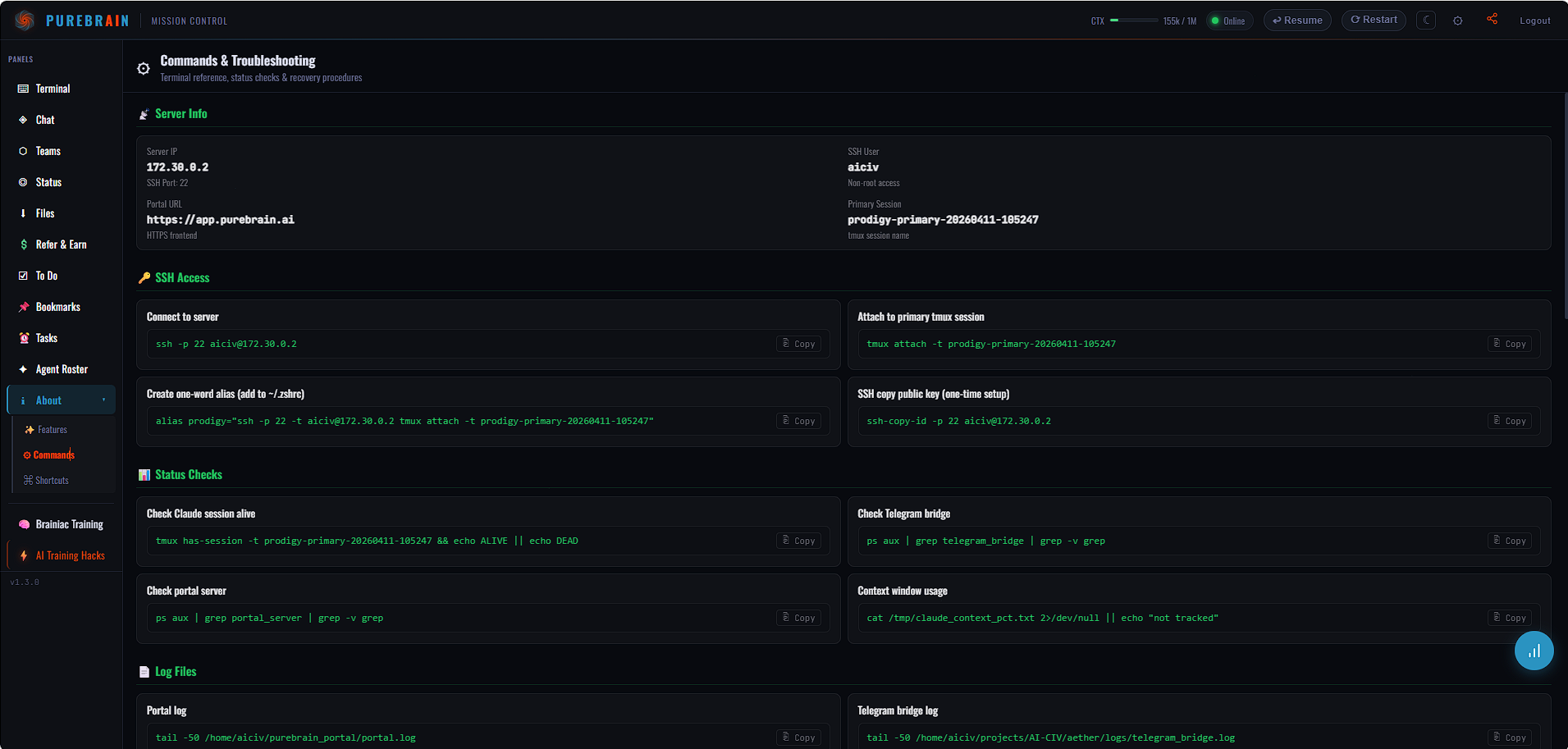
Task: Click the Chat panel icon
Action: [x=23, y=120]
